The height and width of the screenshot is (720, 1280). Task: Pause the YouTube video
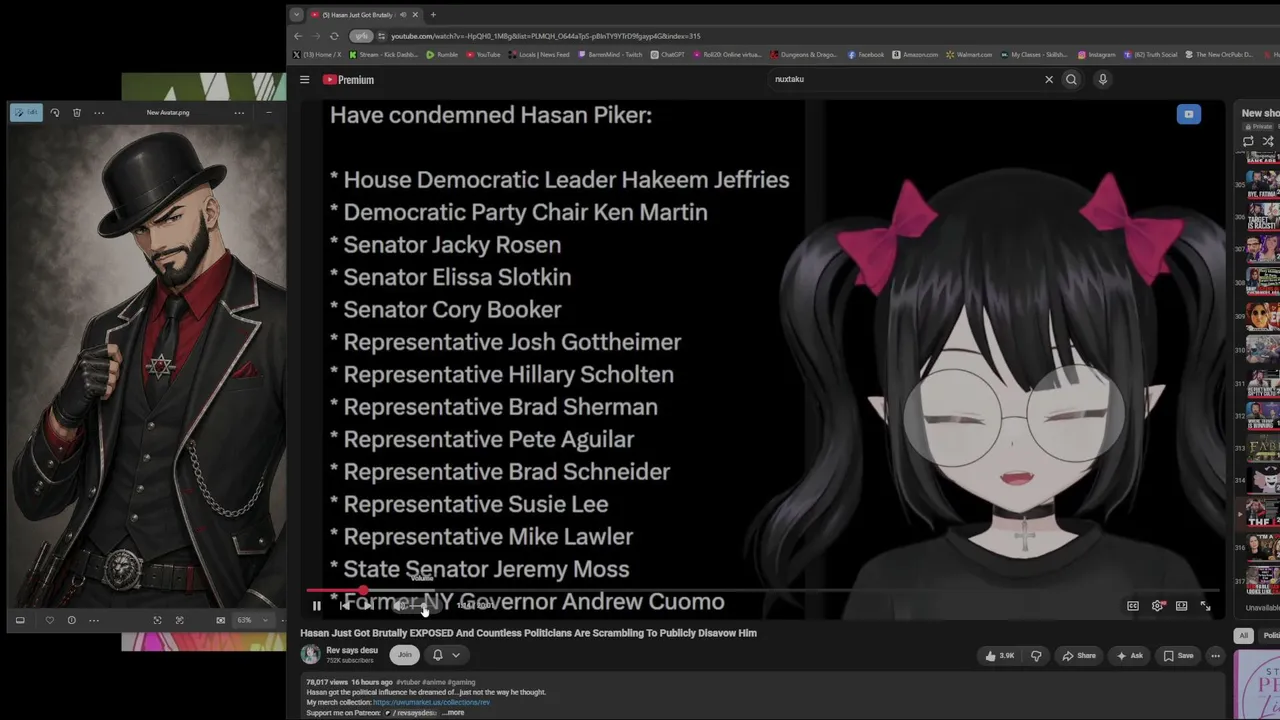317,605
